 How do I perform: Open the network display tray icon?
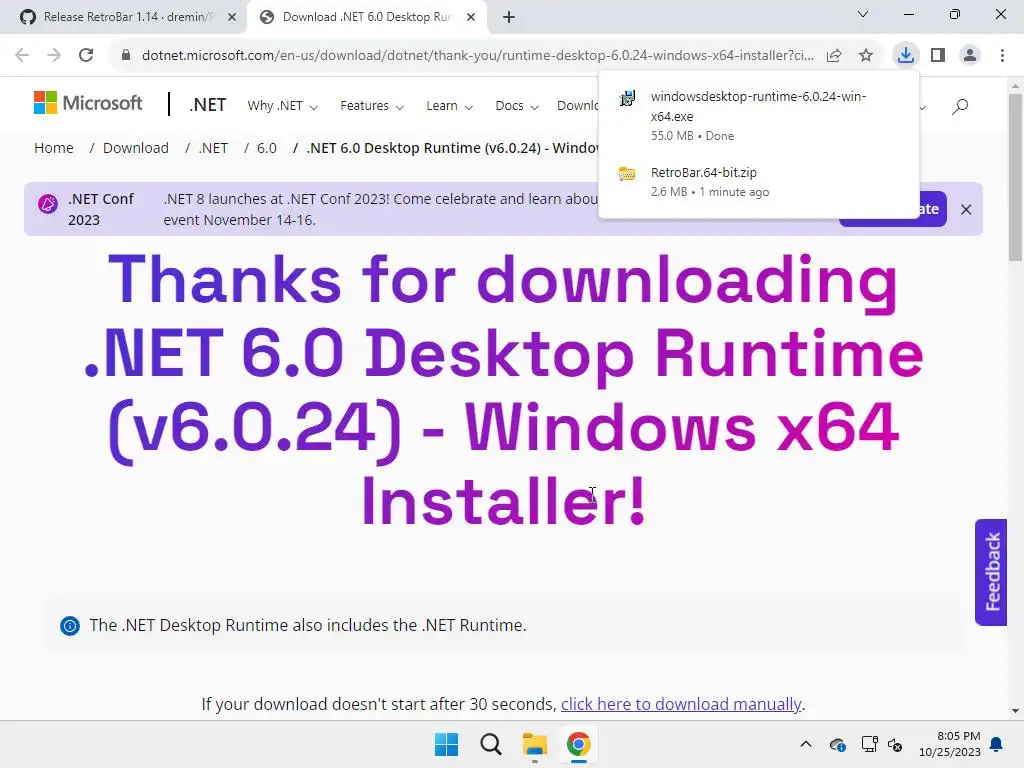[x=869, y=744]
